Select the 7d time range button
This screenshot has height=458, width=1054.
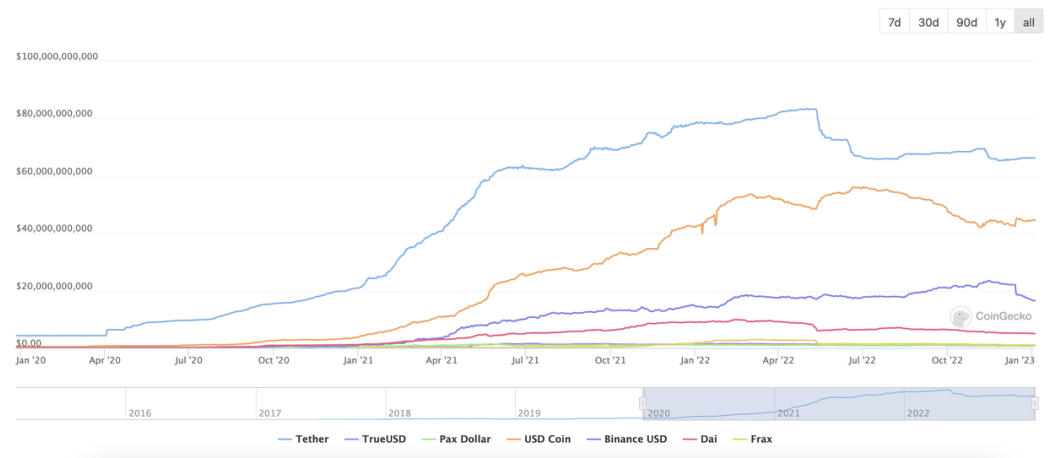coord(895,22)
